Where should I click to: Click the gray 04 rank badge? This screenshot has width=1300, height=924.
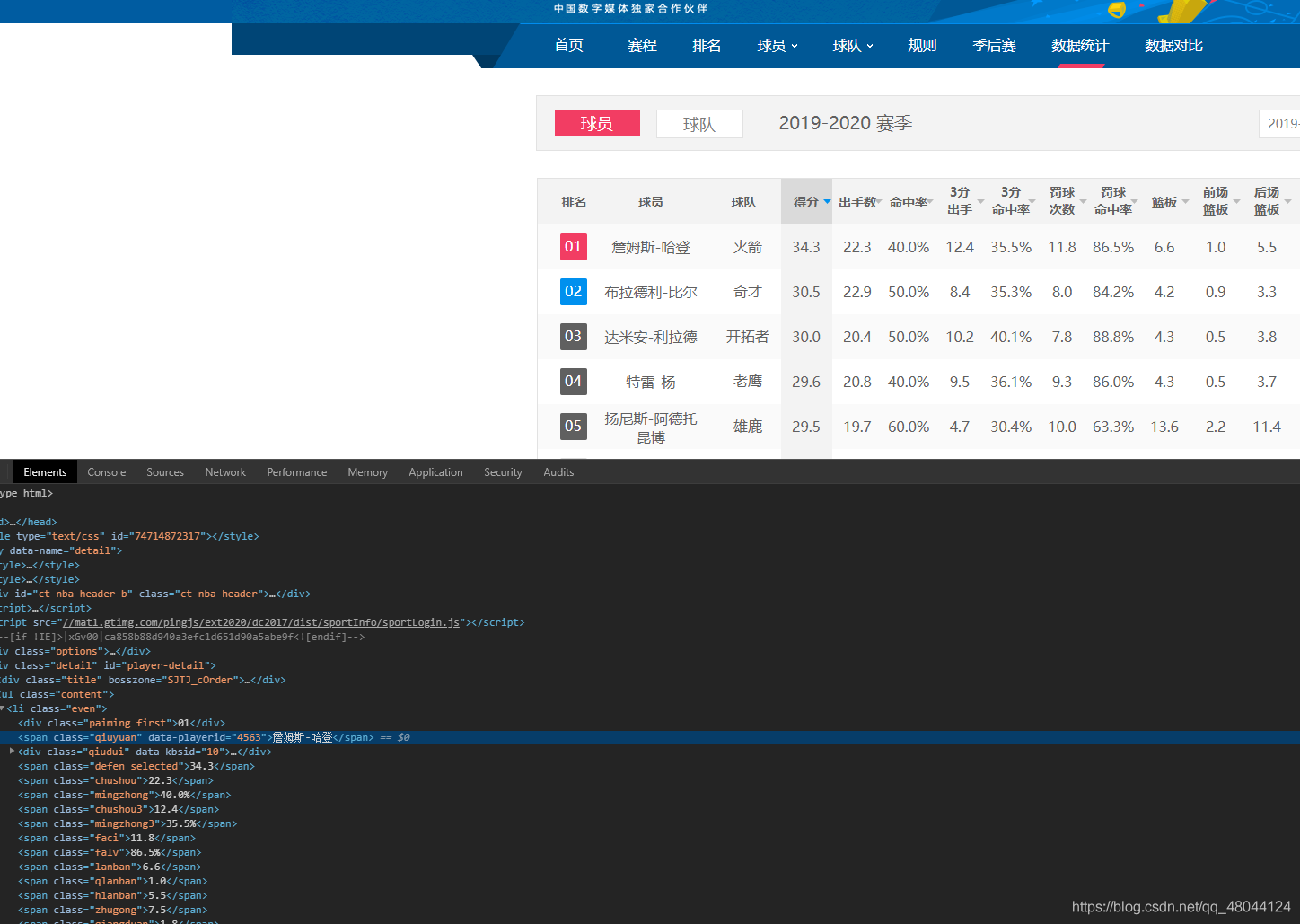pos(574,382)
